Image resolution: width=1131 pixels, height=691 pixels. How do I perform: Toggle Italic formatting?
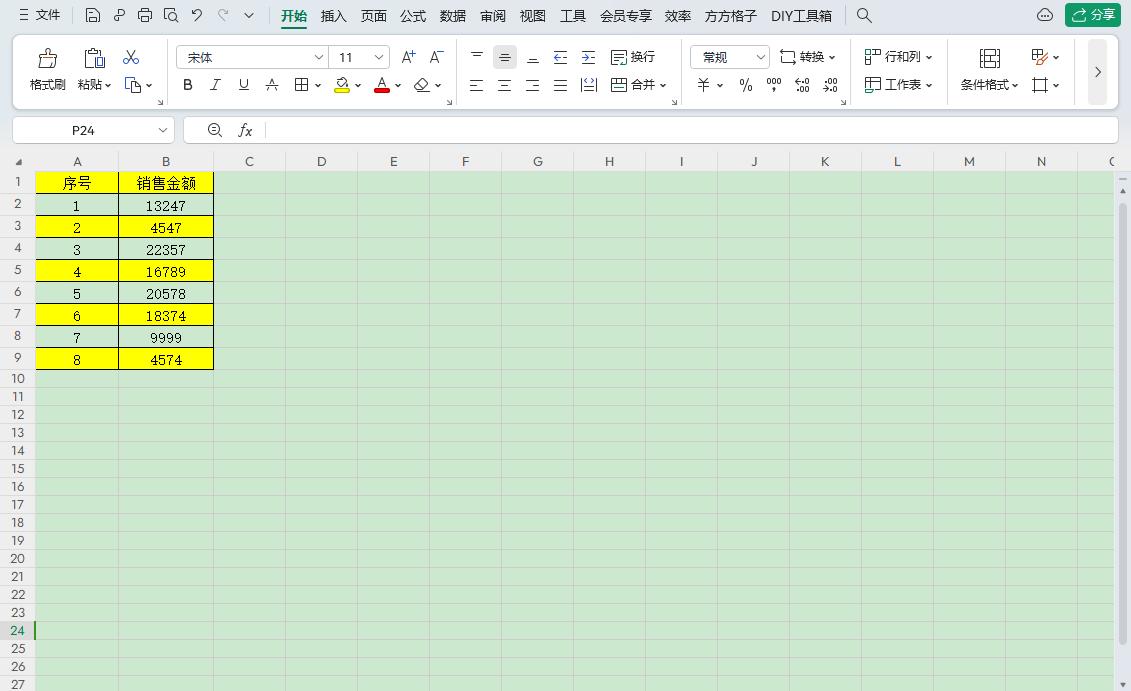215,85
